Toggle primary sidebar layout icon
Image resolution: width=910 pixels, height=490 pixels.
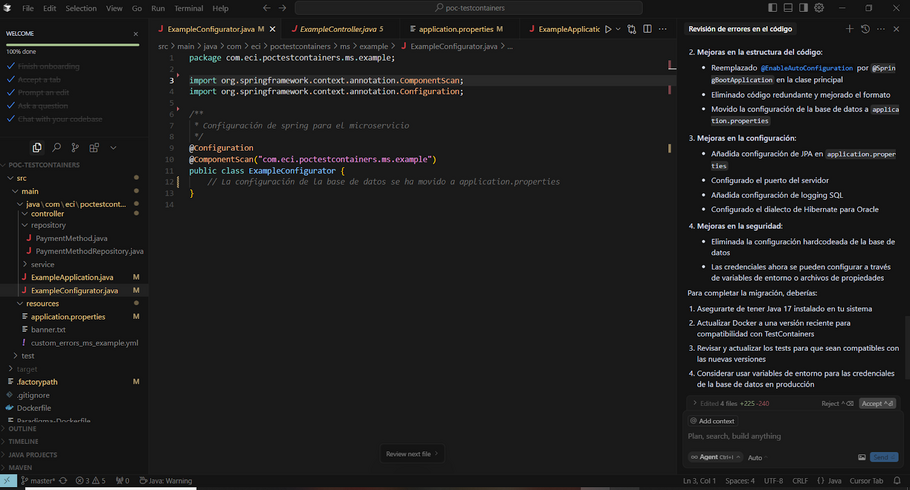click(x=772, y=8)
